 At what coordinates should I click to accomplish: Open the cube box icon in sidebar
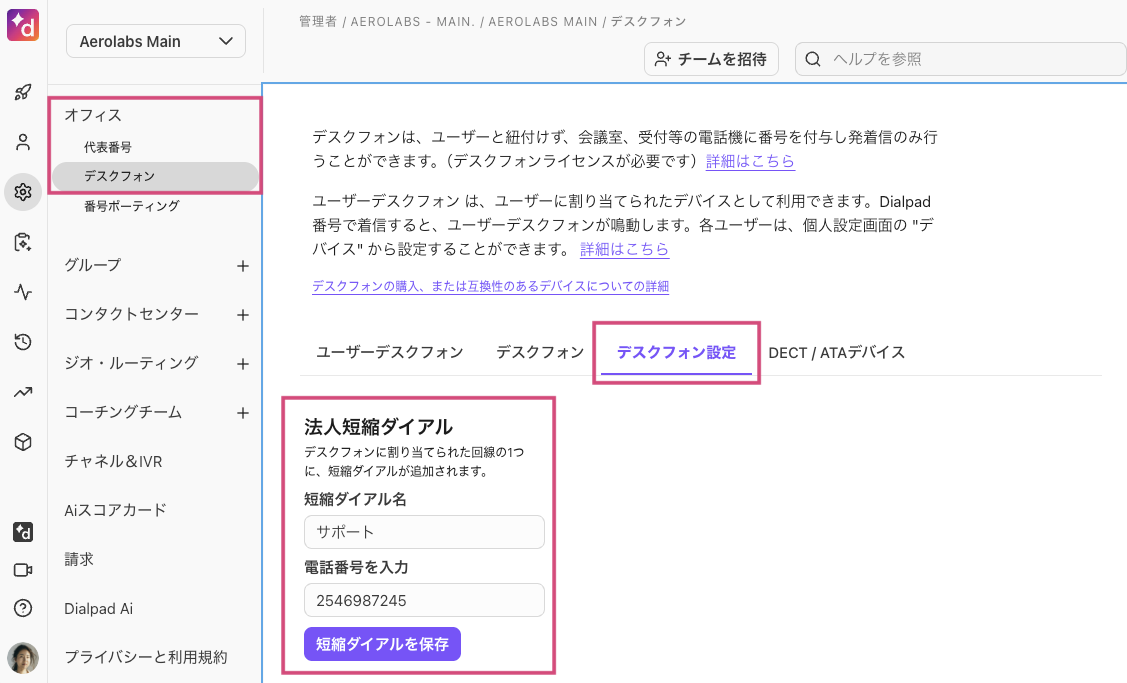tap(23, 441)
